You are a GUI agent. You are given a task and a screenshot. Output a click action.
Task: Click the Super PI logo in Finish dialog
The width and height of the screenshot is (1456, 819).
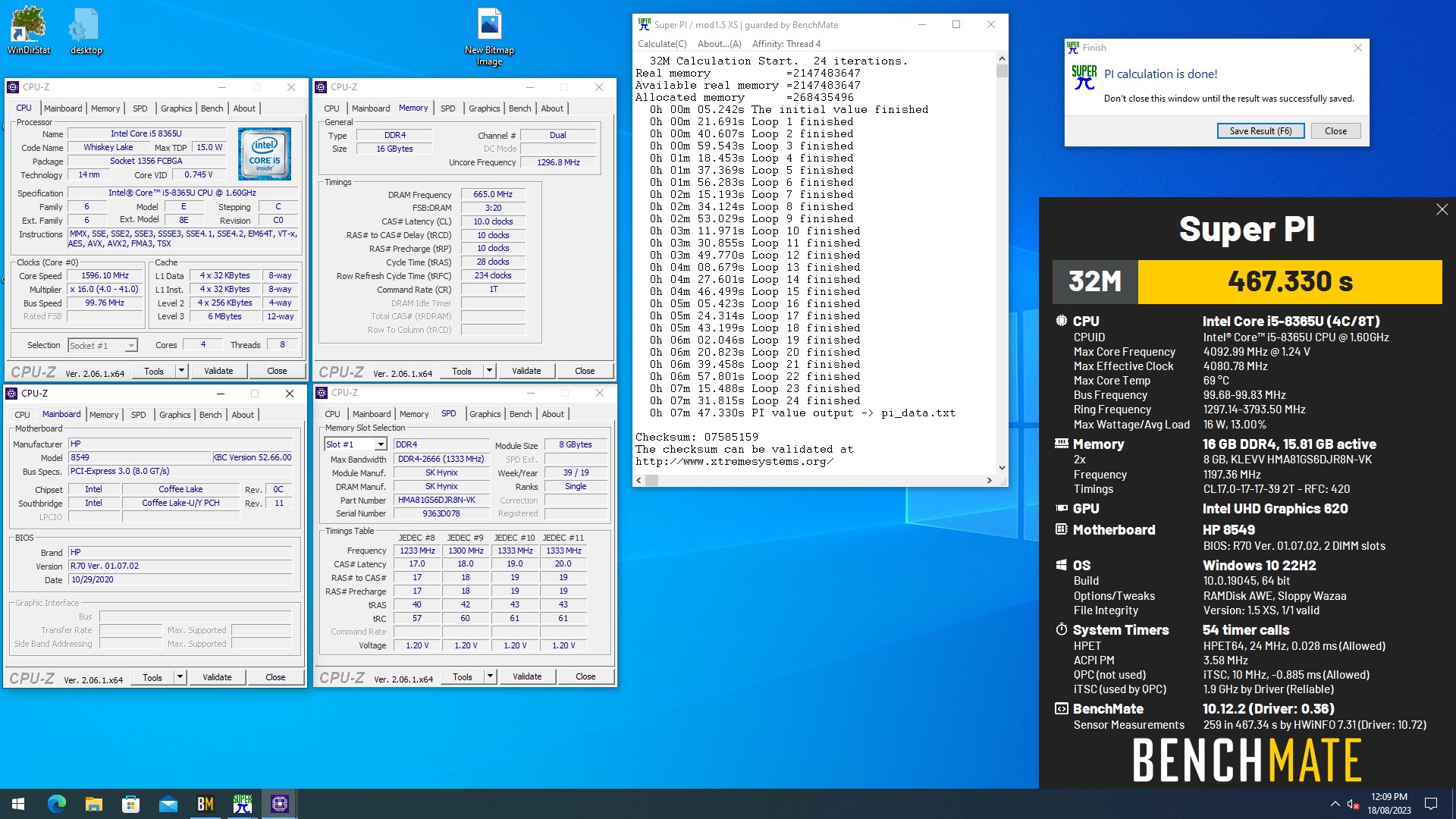click(1084, 77)
